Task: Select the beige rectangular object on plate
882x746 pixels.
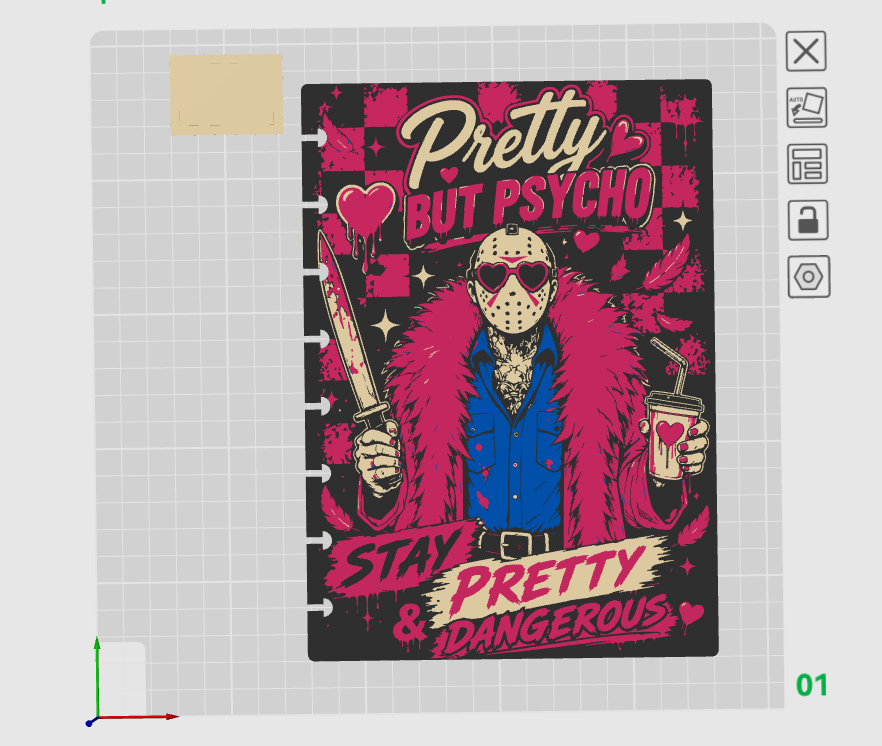Action: point(226,95)
